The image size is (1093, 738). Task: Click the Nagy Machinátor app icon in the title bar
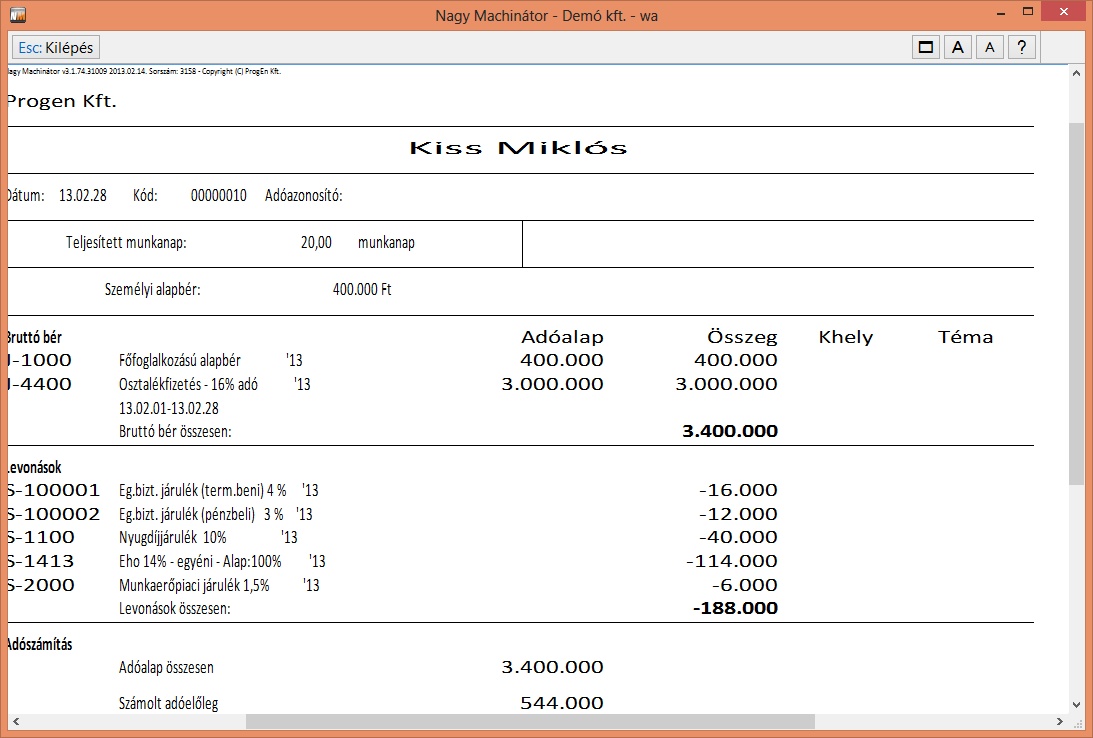(17, 15)
